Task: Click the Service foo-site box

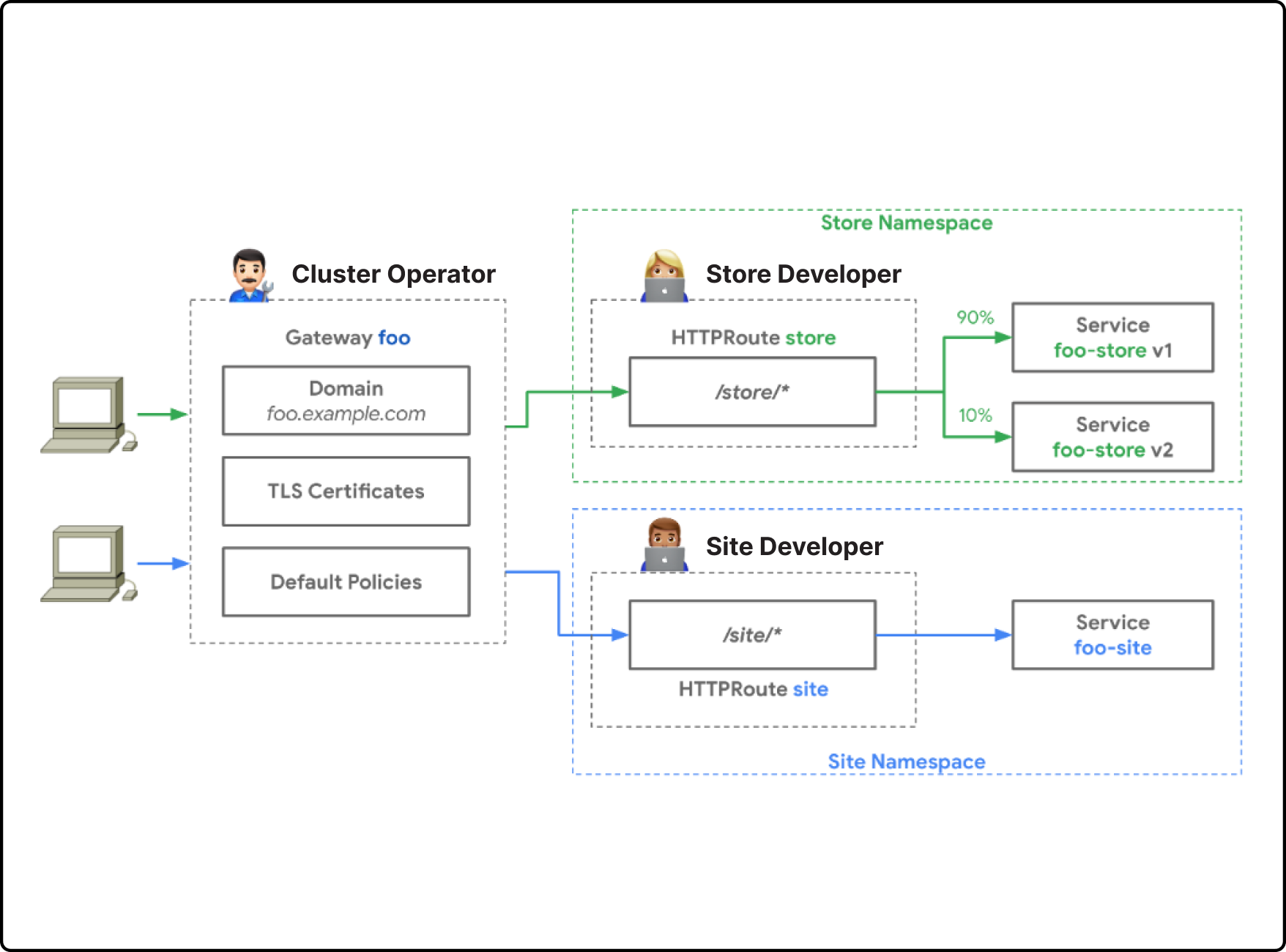Action: tap(1113, 635)
